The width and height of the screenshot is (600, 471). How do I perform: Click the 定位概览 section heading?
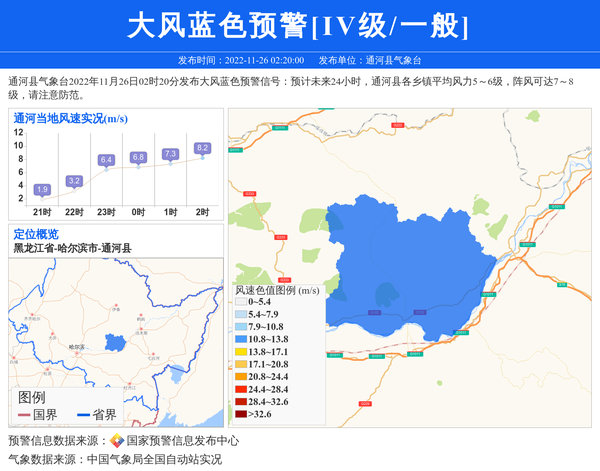pyautogui.click(x=36, y=234)
